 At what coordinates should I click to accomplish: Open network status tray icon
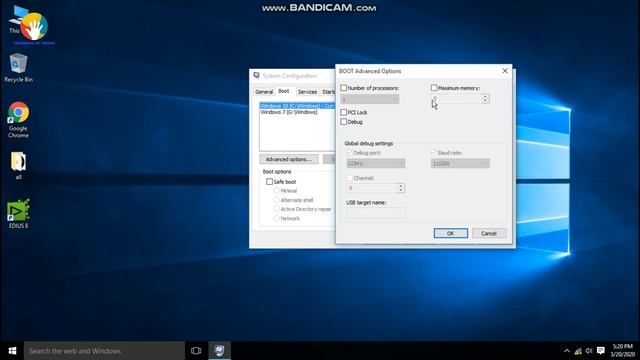click(578, 351)
